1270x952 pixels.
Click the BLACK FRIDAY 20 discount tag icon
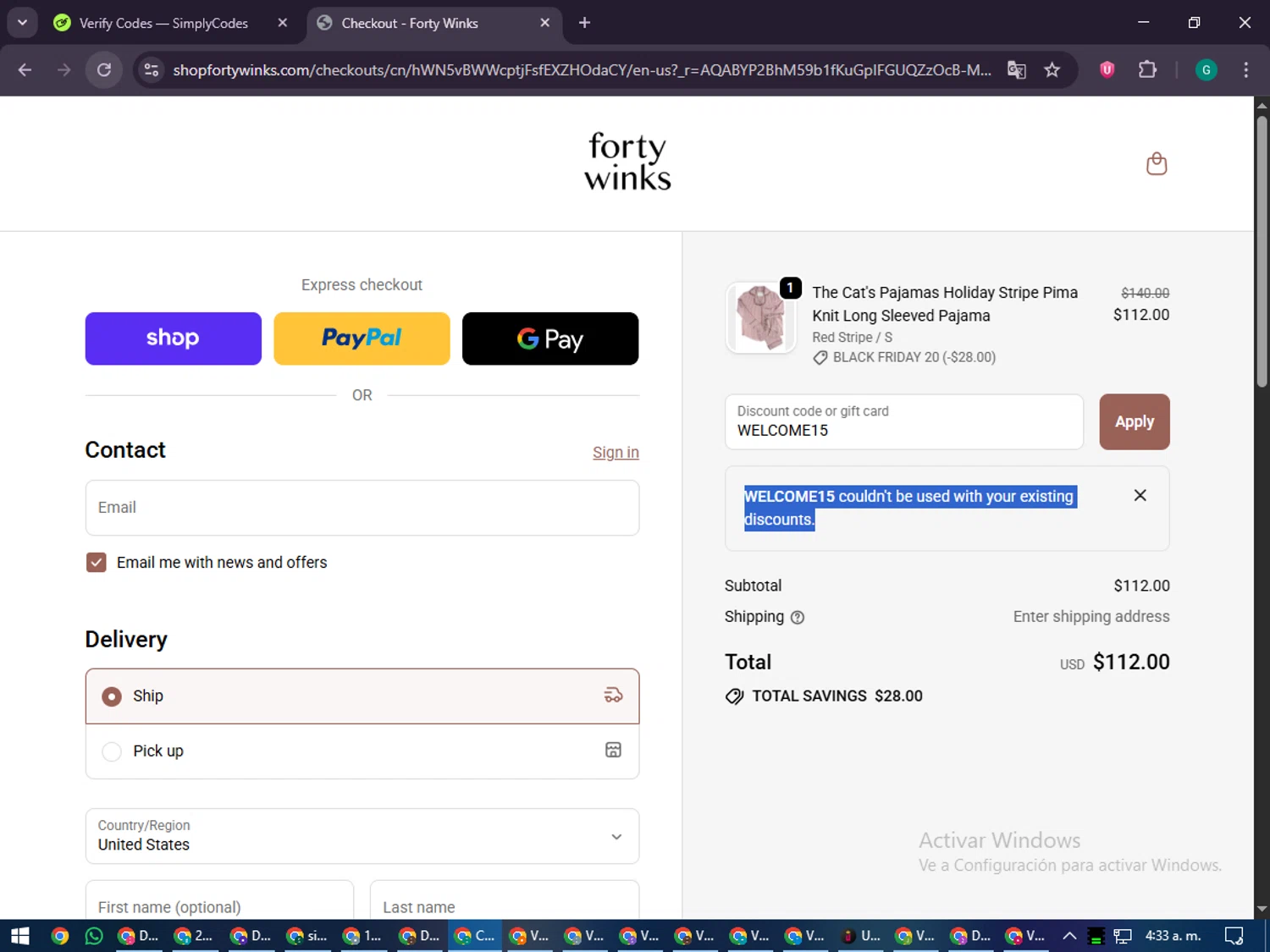(x=820, y=358)
